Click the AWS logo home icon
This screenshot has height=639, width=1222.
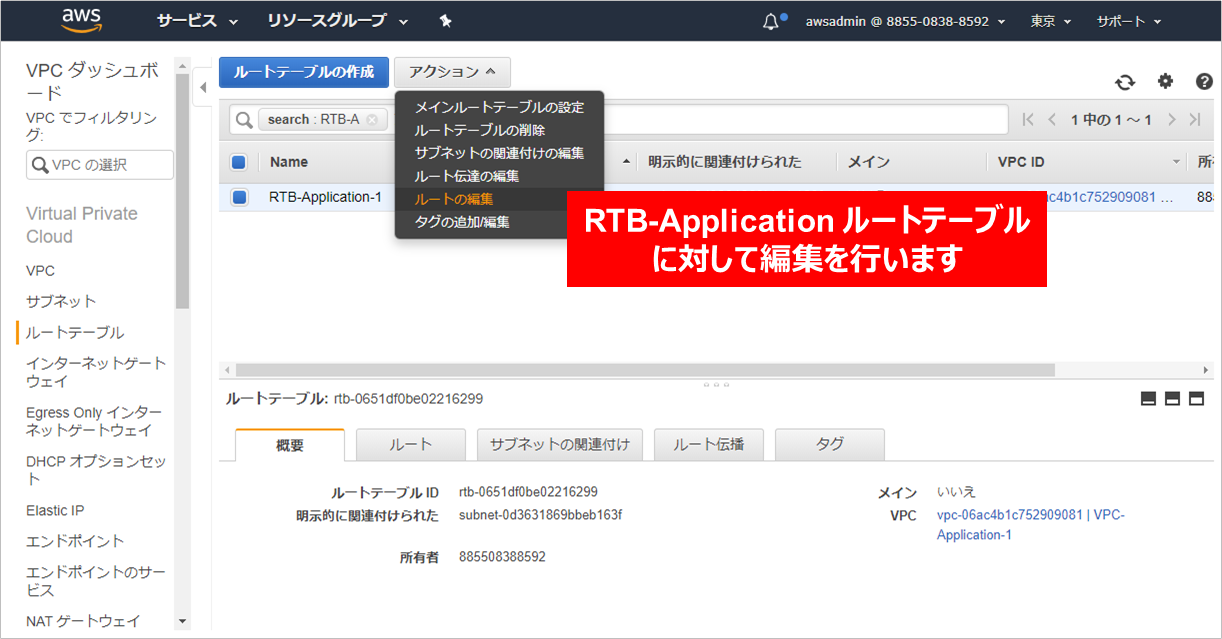[x=82, y=20]
